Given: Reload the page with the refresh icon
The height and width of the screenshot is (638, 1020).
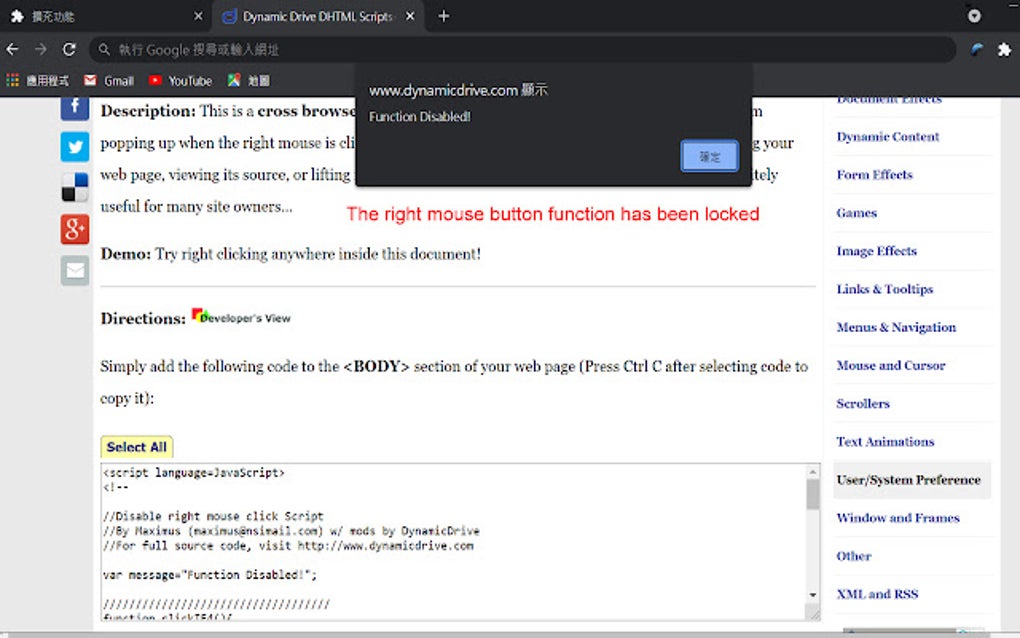Looking at the screenshot, I should tap(68, 48).
